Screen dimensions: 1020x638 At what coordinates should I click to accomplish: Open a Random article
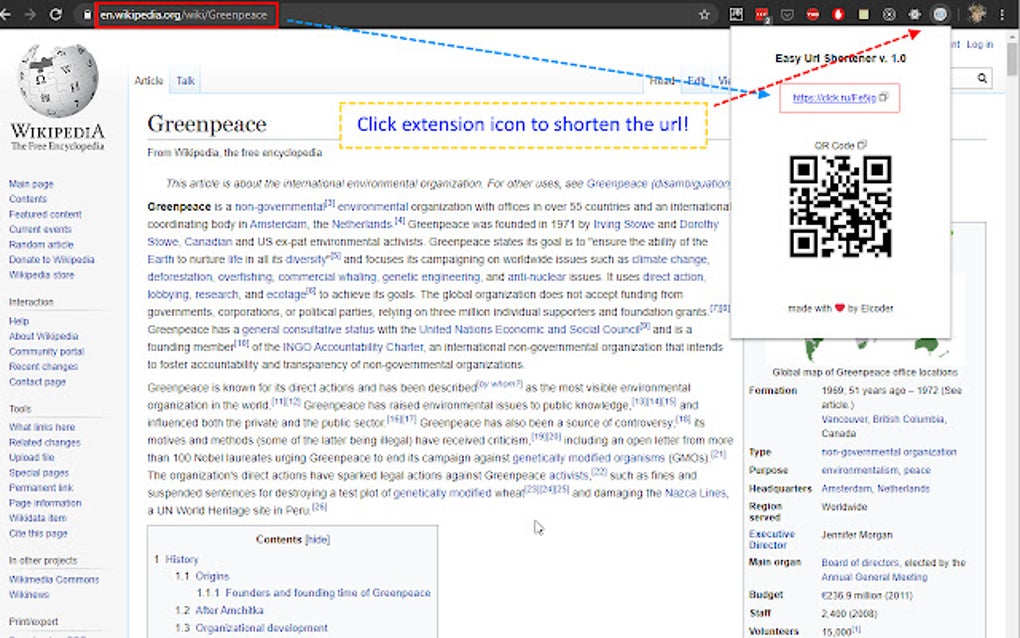coord(41,244)
